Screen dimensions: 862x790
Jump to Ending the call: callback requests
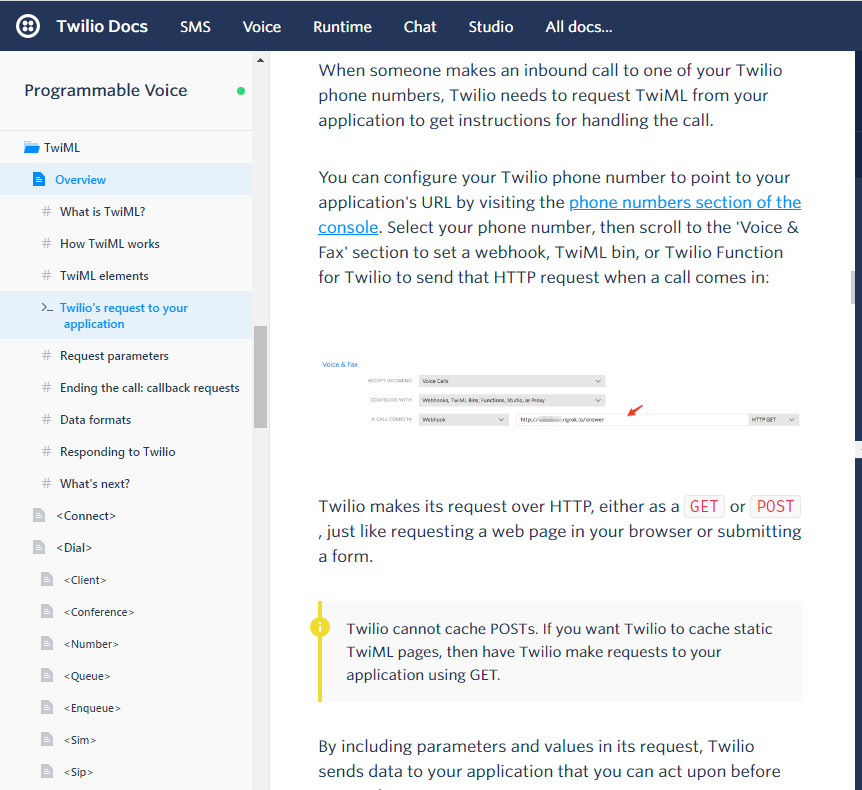pos(150,388)
